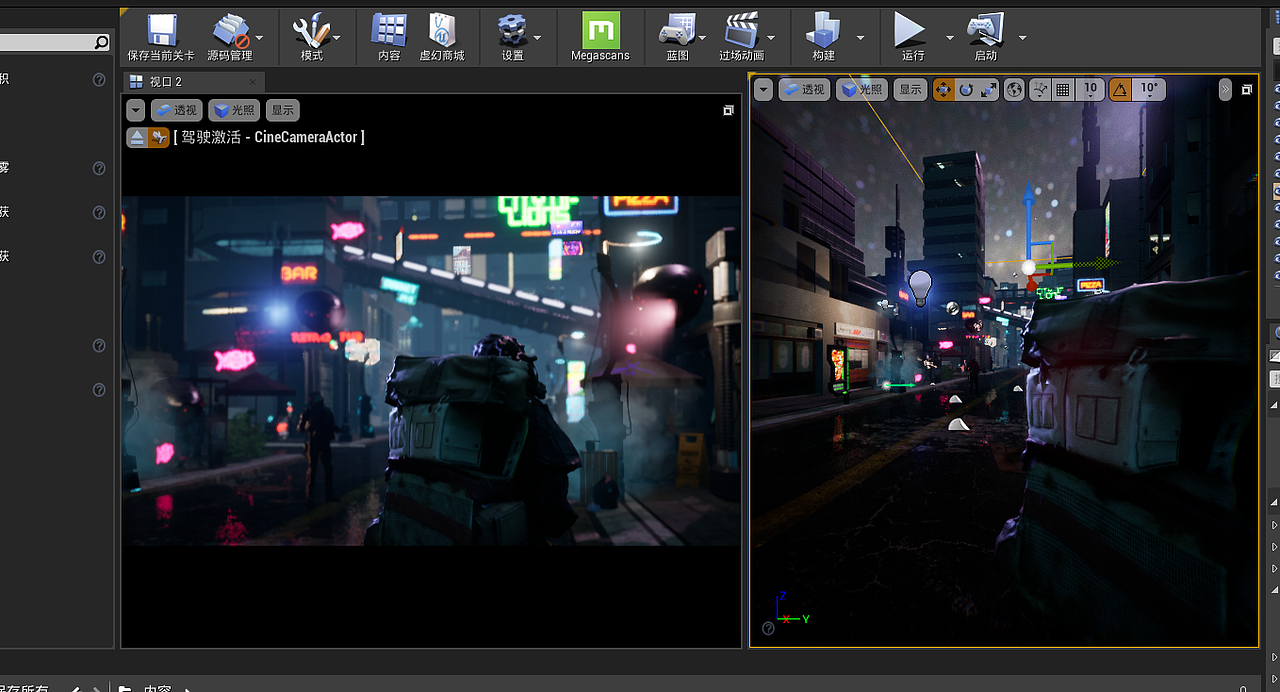Expand hidden right viewport toolbar items
1280x692 pixels.
[1225, 90]
